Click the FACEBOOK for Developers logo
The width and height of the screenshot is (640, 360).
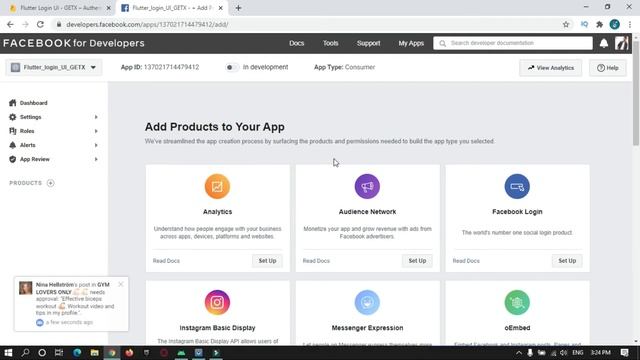[74, 43]
